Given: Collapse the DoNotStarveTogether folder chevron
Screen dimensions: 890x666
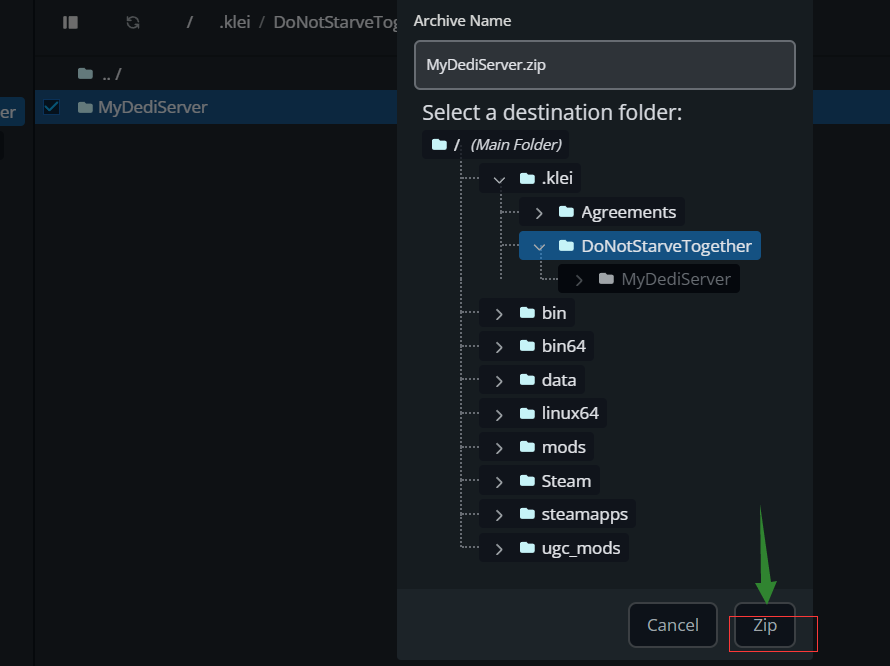Looking at the screenshot, I should tap(539, 246).
